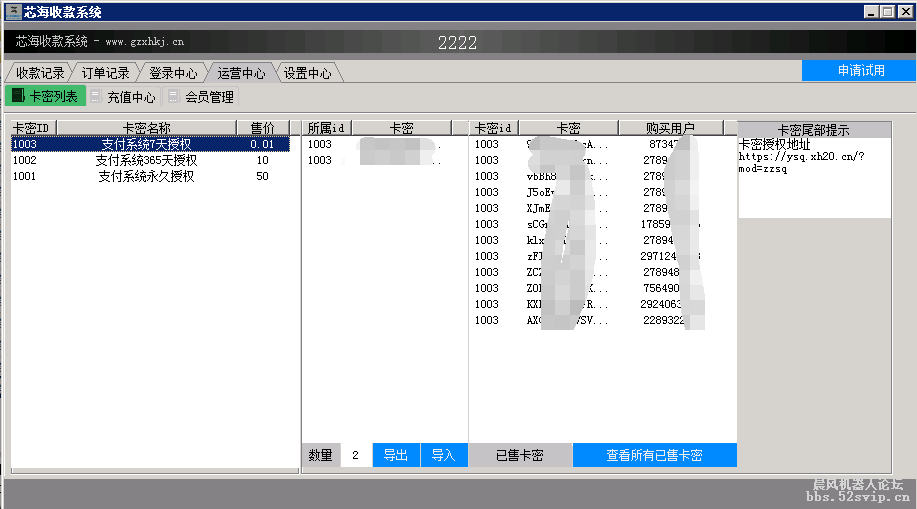This screenshot has height=509, width=917.
Task: Select the row 支付系统365天授权
Action: [x=150, y=160]
